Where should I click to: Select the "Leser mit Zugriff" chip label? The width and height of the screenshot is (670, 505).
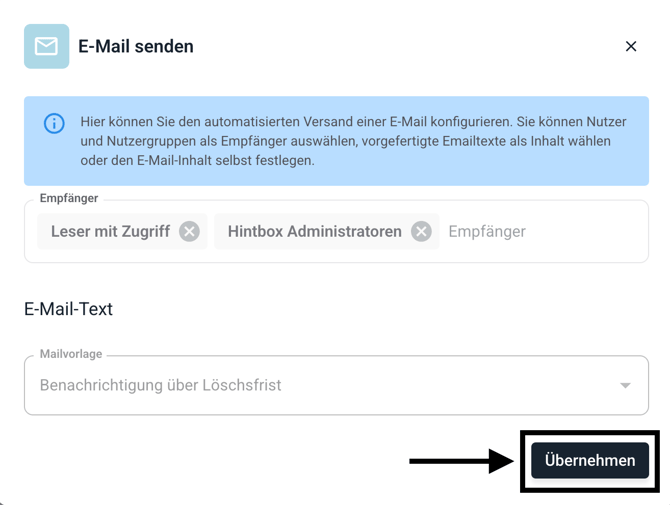(x=110, y=231)
